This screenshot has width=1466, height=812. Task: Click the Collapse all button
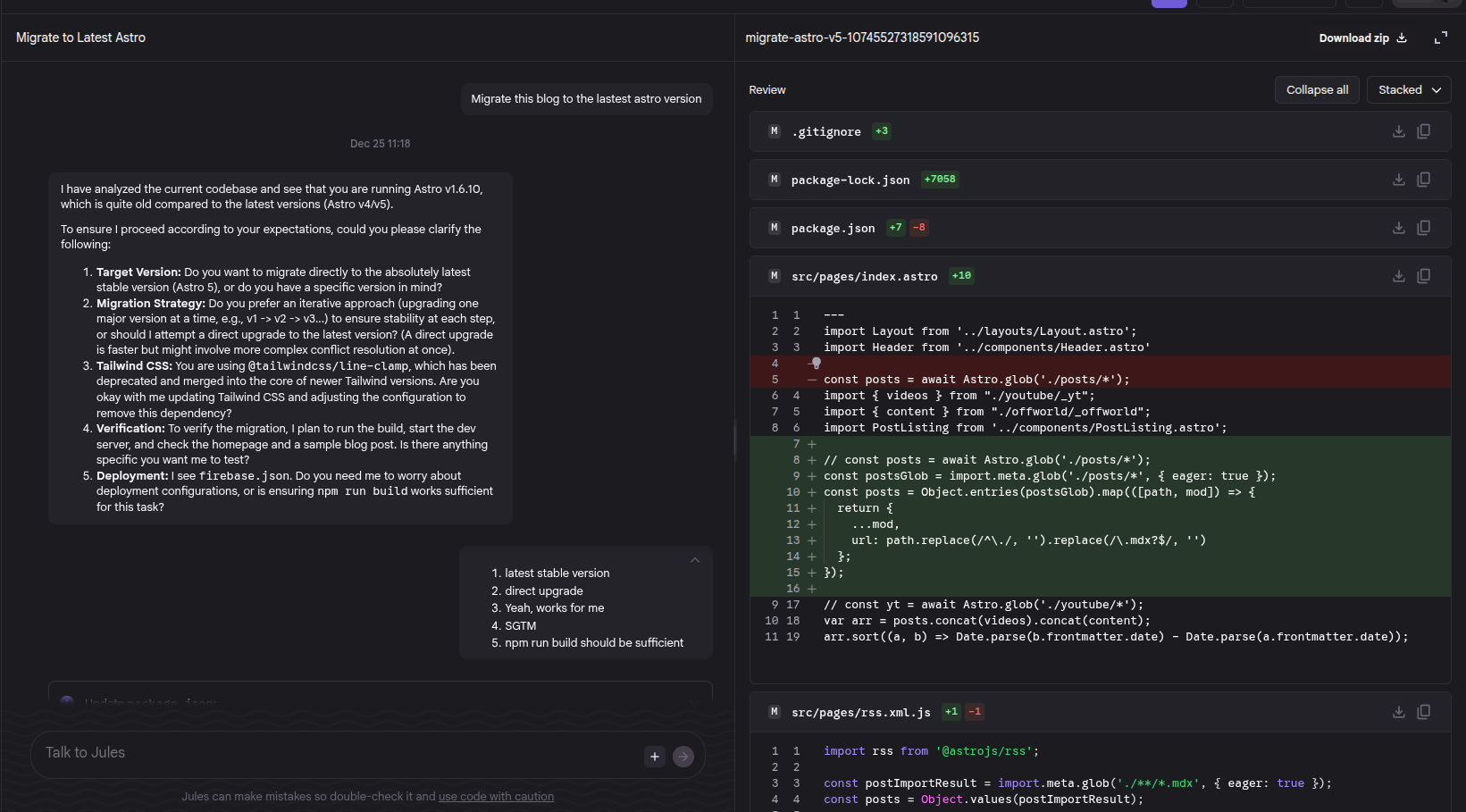[1317, 90]
